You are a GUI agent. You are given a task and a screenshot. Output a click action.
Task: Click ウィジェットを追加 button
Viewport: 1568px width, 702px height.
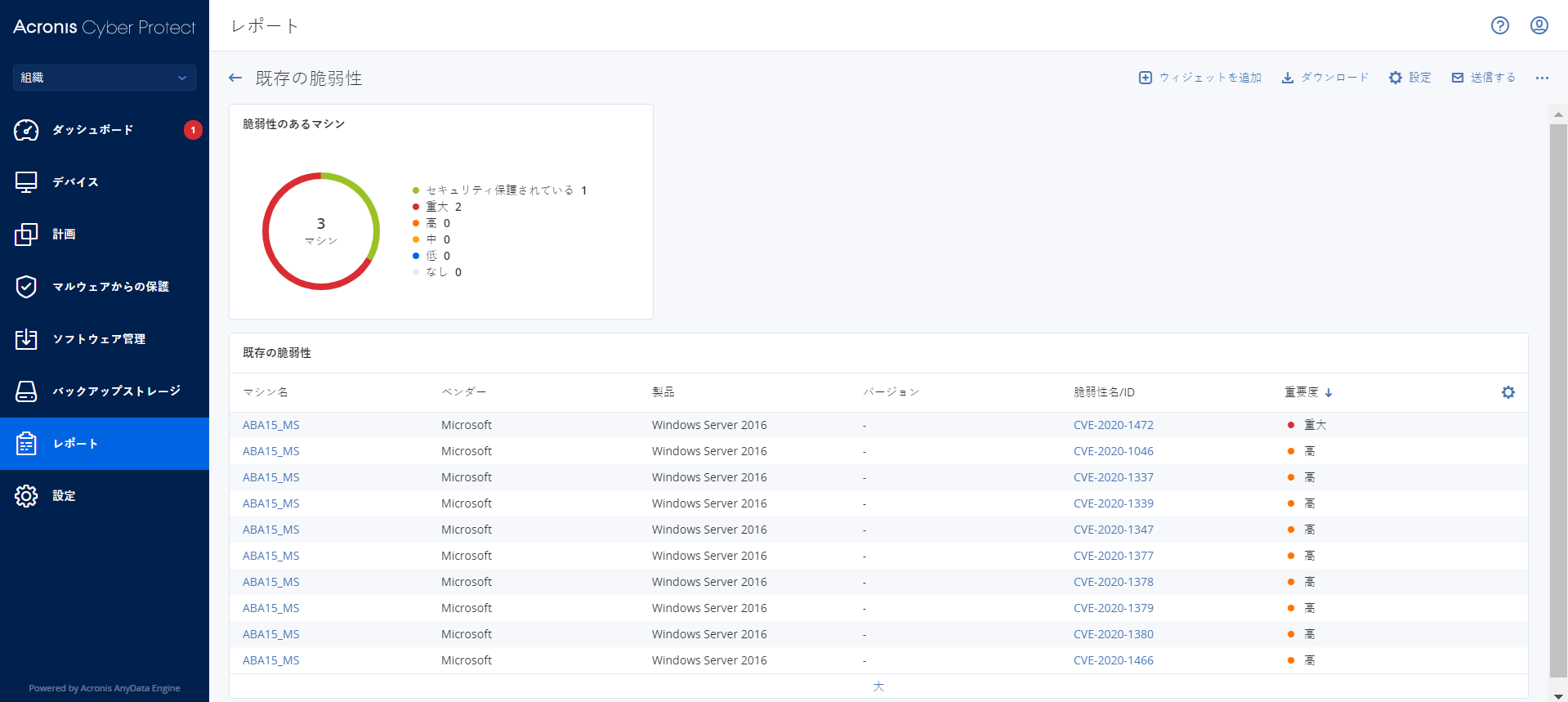tap(1199, 78)
